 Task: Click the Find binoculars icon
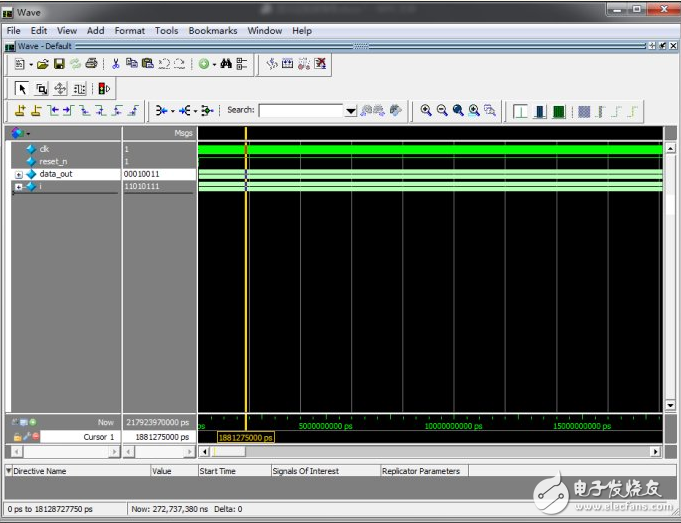coord(226,64)
